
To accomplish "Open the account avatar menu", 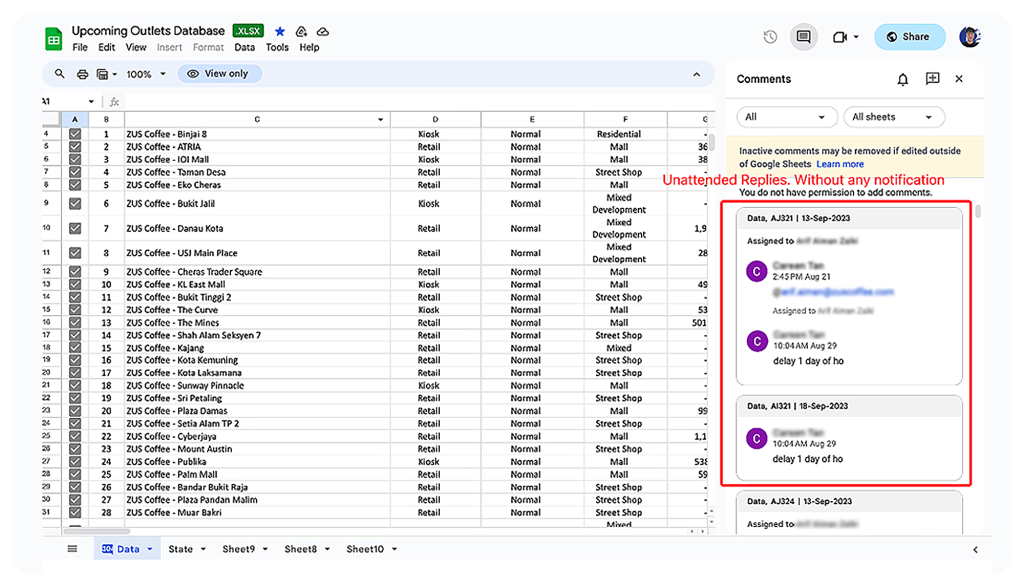I will tap(970, 37).
